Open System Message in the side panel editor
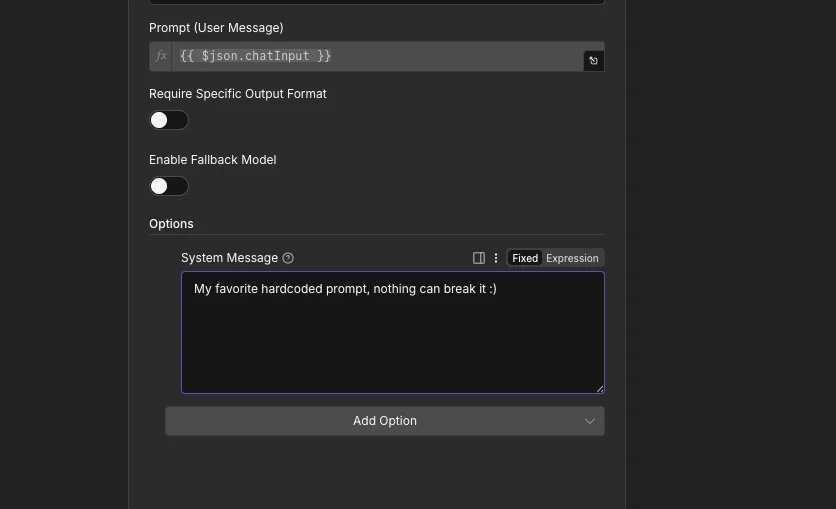Image resolution: width=836 pixels, height=509 pixels. click(x=479, y=258)
